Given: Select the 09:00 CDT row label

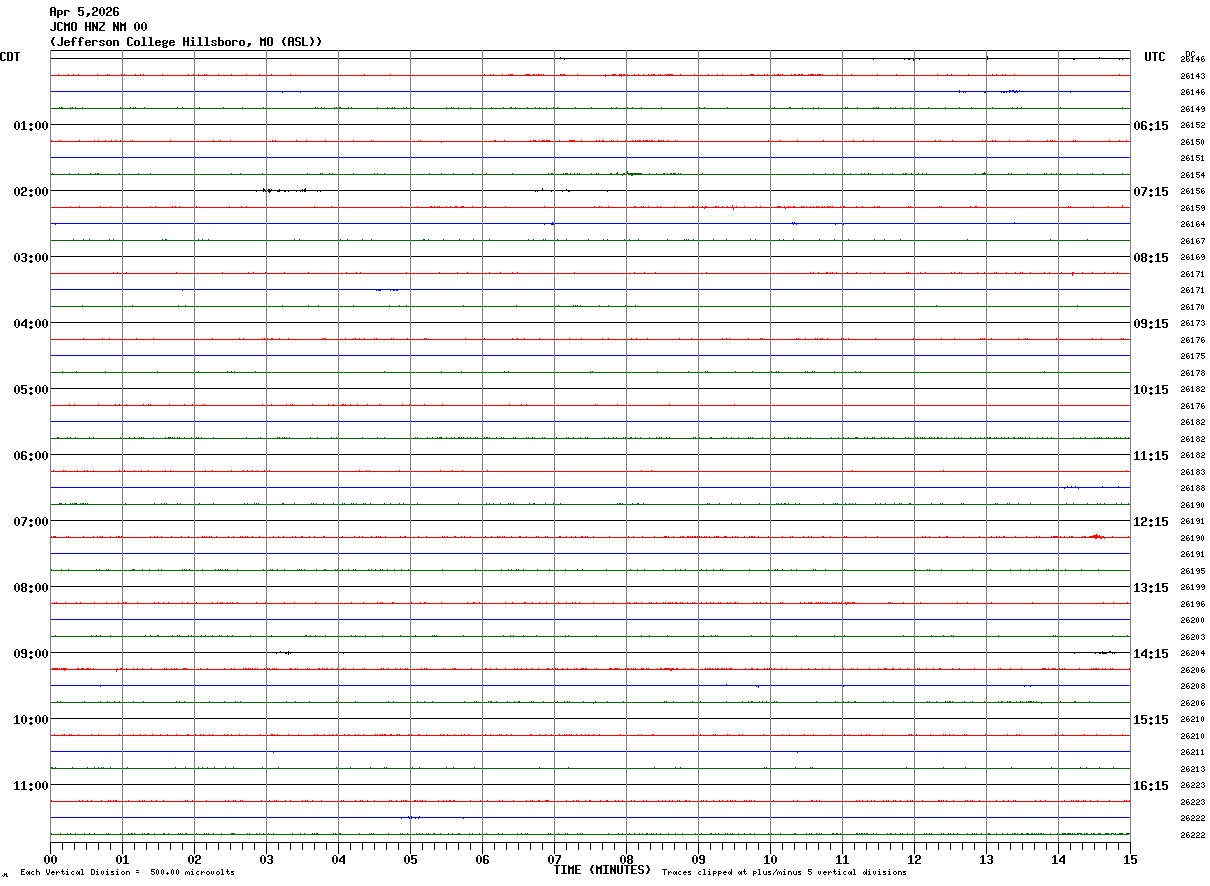Looking at the screenshot, I should click(30, 653).
